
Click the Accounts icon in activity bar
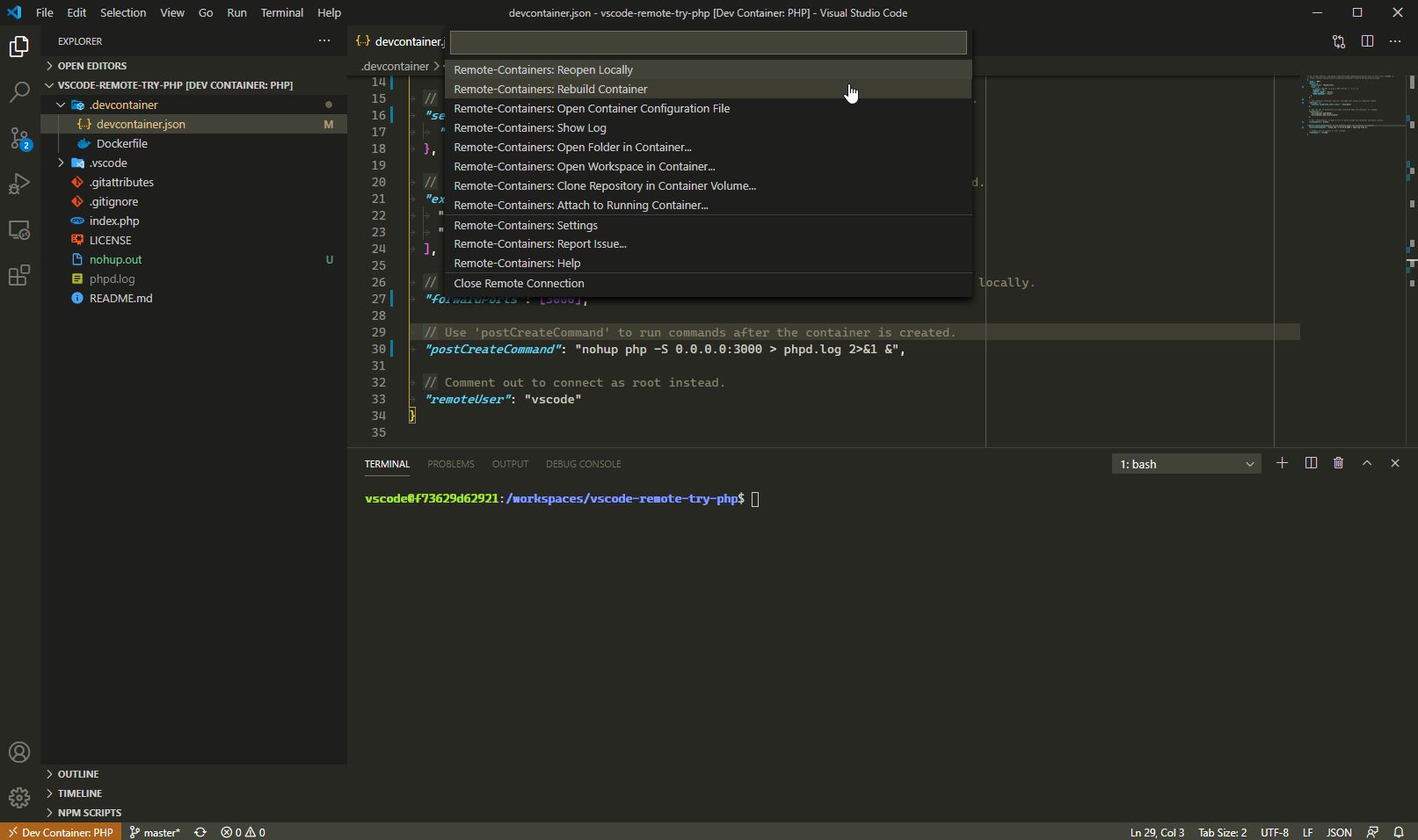(19, 752)
